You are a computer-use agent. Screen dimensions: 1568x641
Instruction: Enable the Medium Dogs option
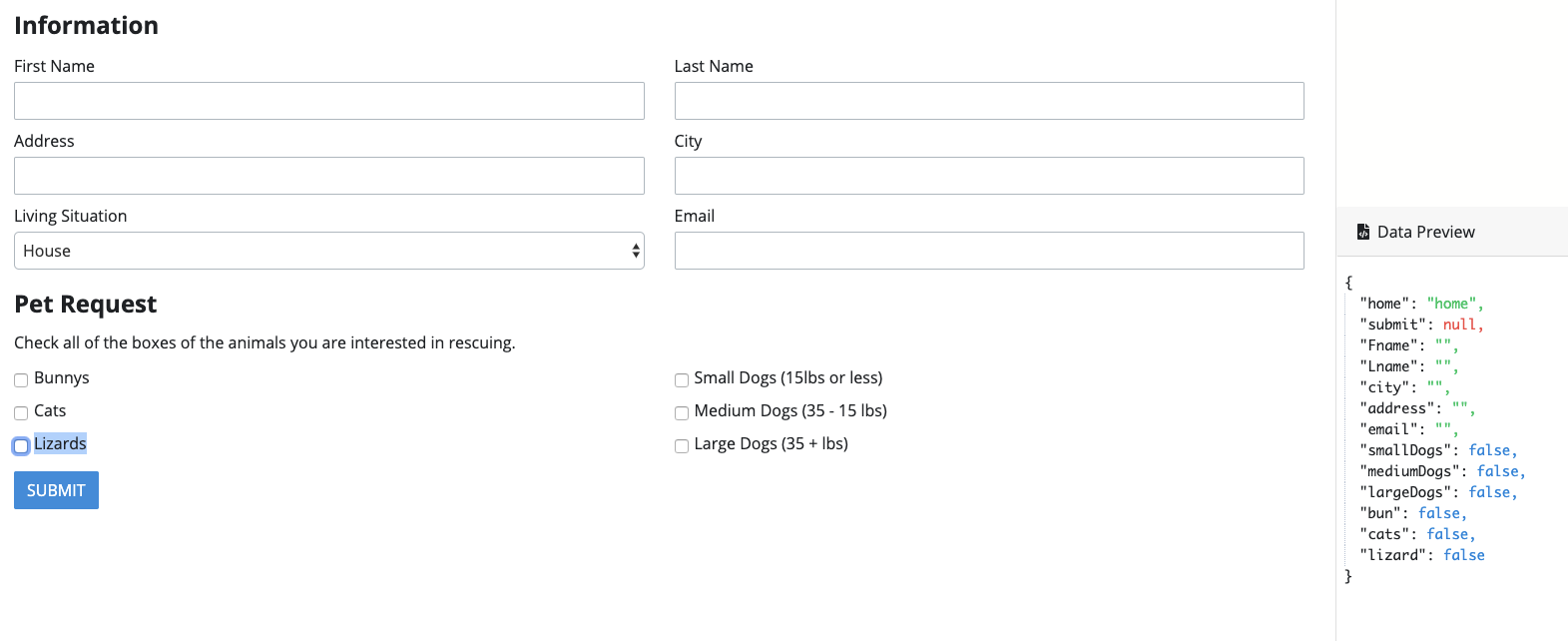click(x=682, y=413)
